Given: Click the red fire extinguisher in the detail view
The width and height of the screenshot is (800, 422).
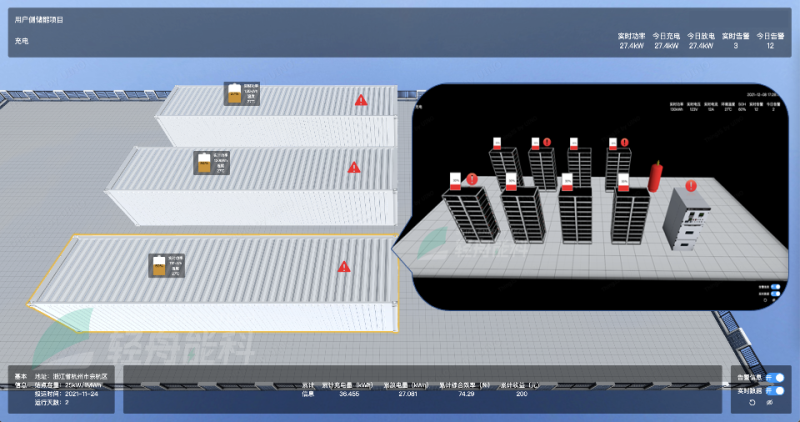Looking at the screenshot, I should 657,175.
